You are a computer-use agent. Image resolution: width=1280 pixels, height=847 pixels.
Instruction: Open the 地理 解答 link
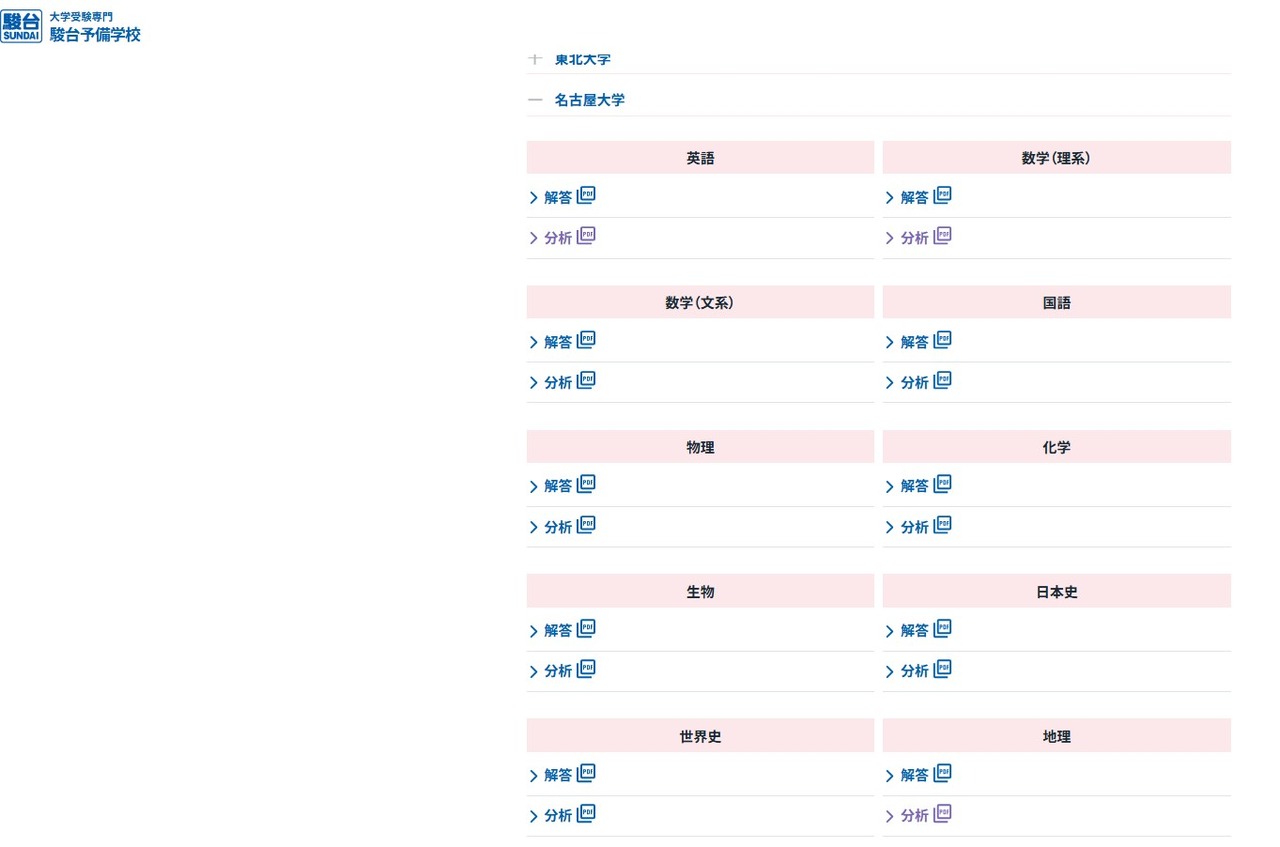coord(914,775)
